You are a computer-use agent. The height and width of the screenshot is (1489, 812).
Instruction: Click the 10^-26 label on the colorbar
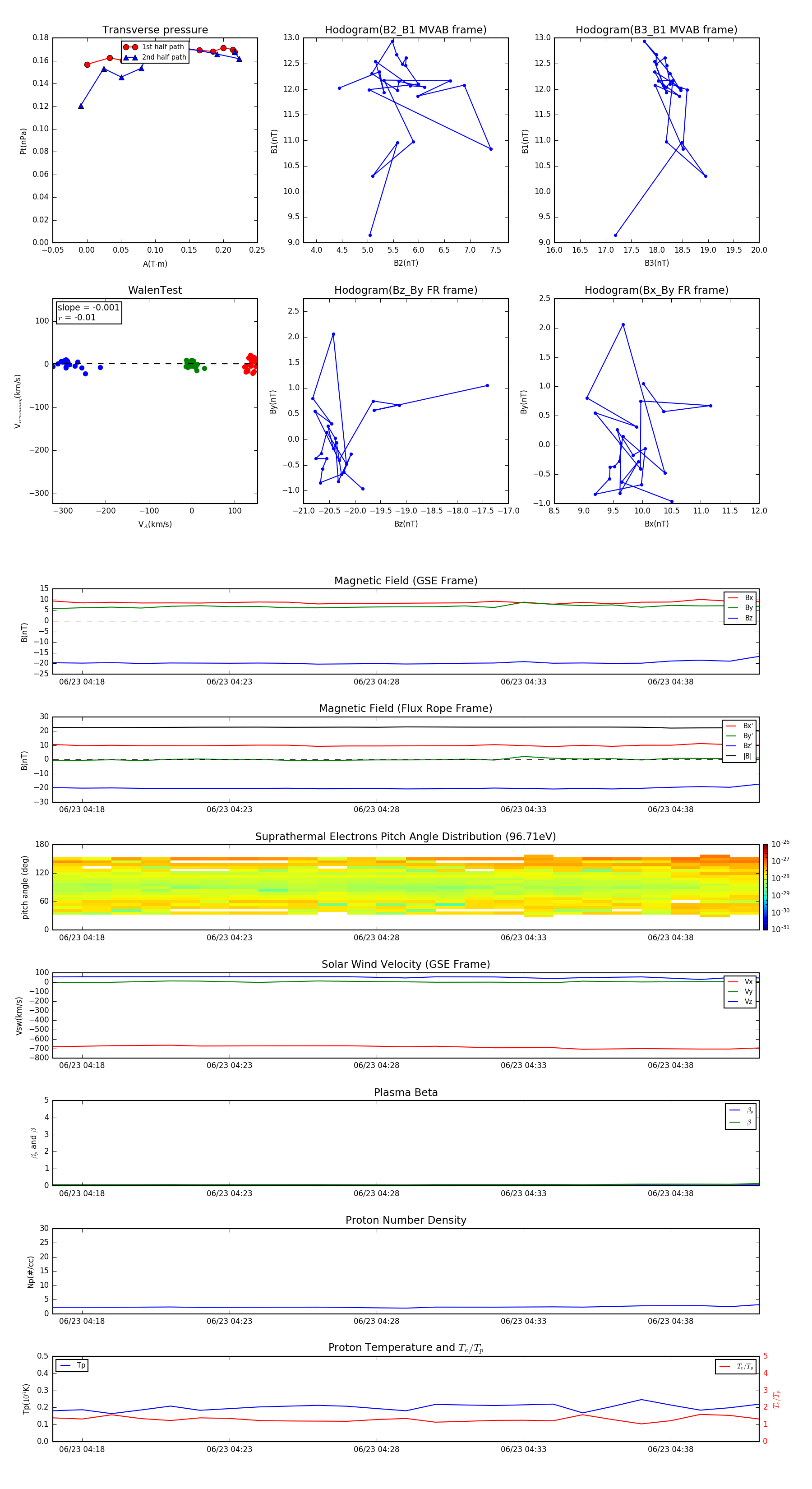pos(780,844)
